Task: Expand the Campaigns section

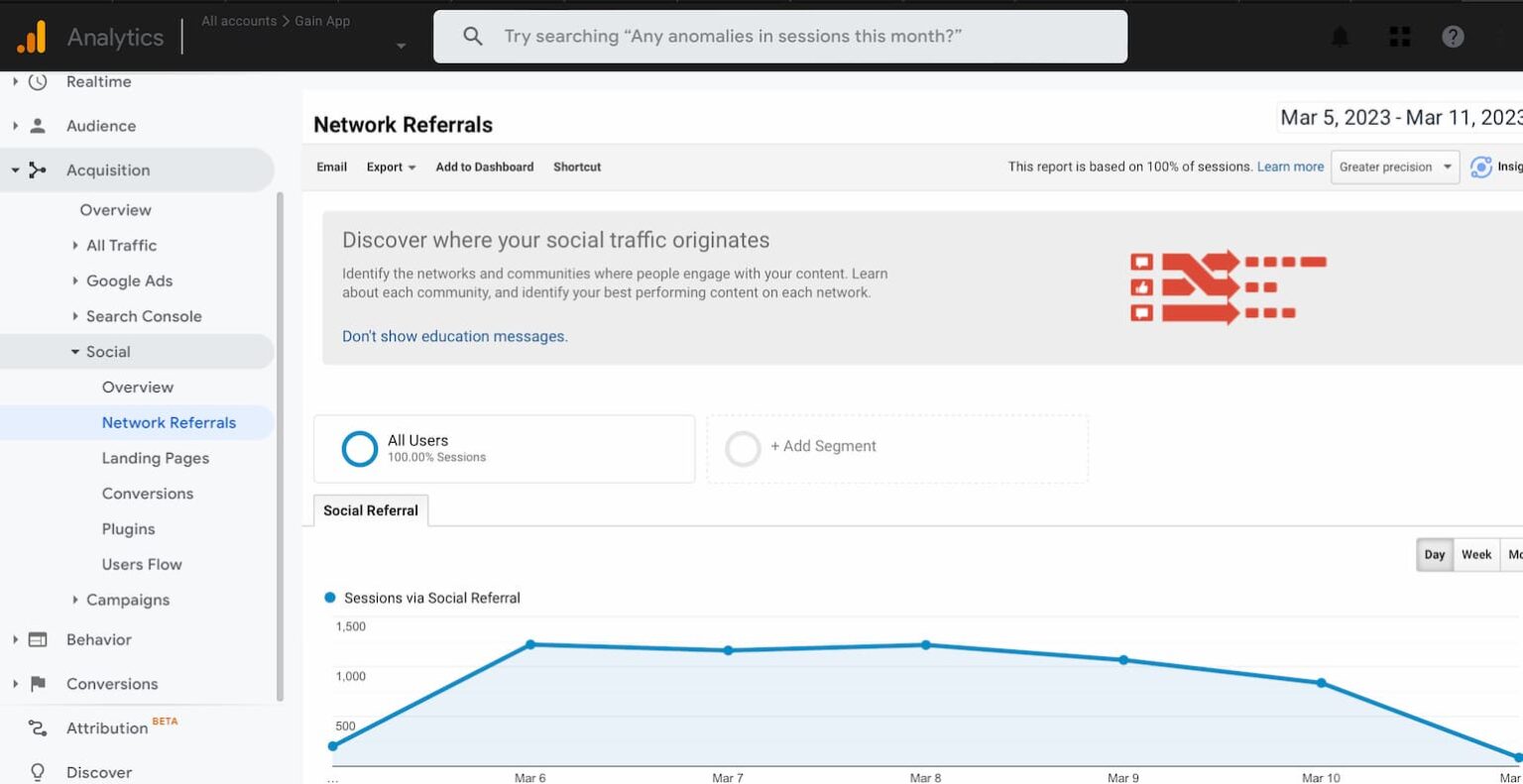Action: tap(74, 600)
